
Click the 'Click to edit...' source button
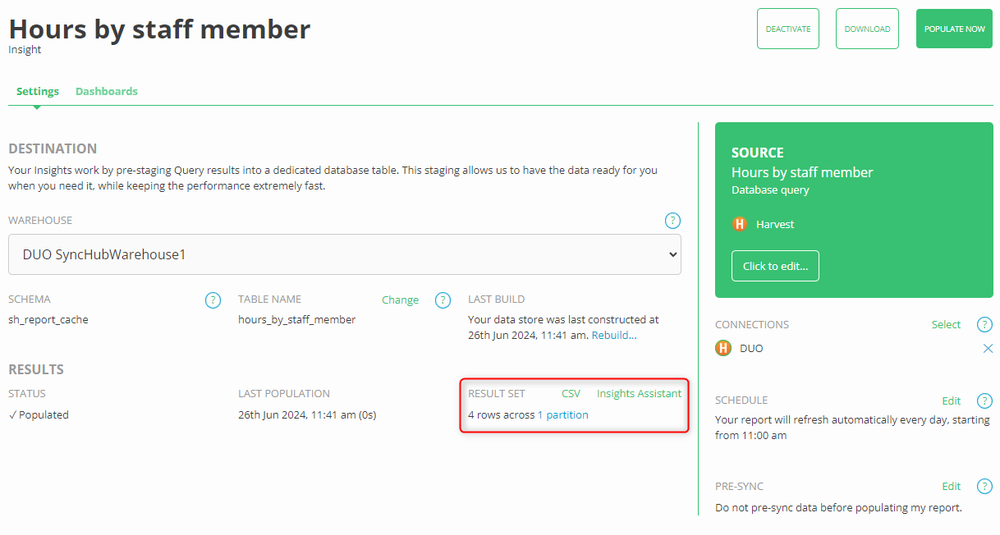(775, 266)
